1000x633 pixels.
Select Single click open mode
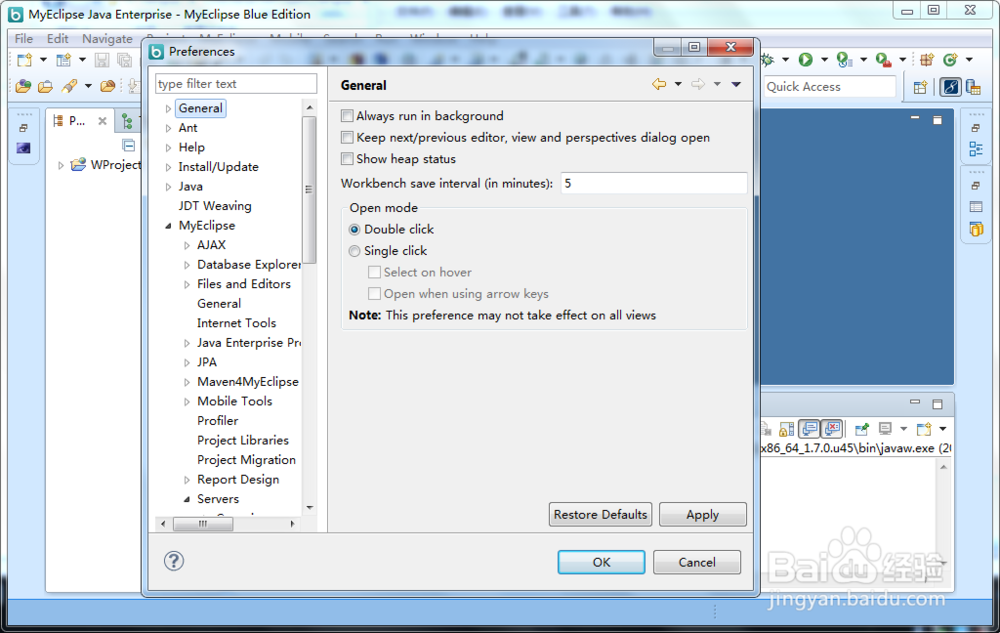(355, 251)
